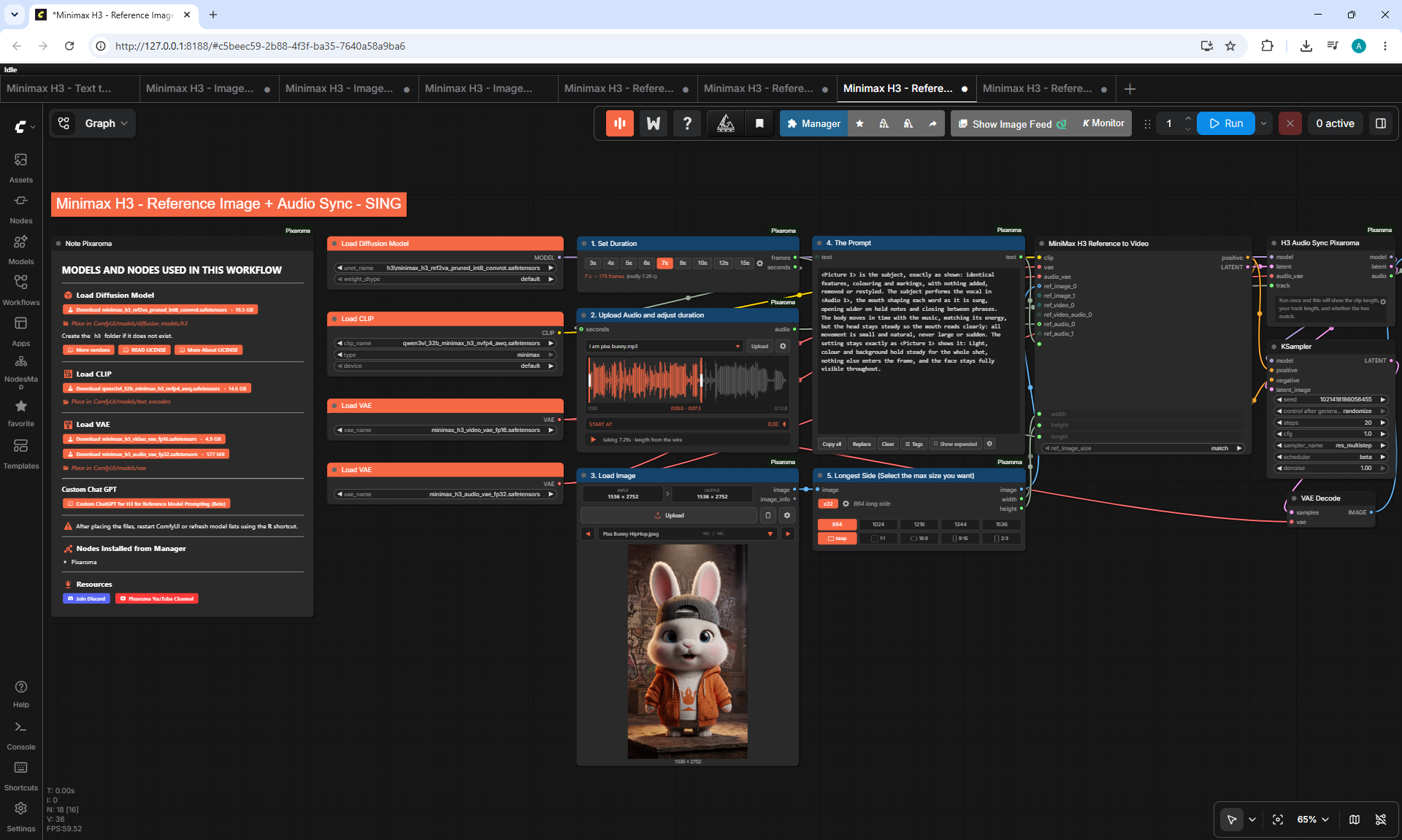Open the 65% zoom level dropdown
Screen dimensions: 1402x840
1313,820
